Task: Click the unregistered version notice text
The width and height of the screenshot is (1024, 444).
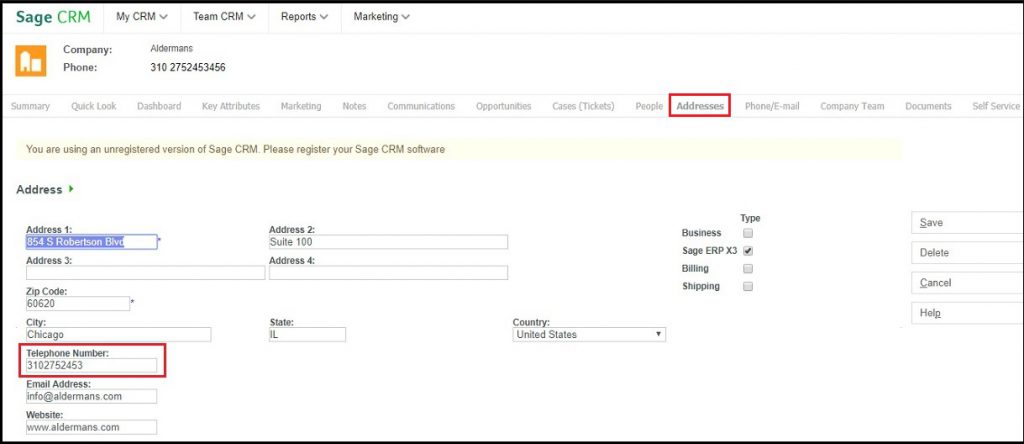Action: point(235,150)
